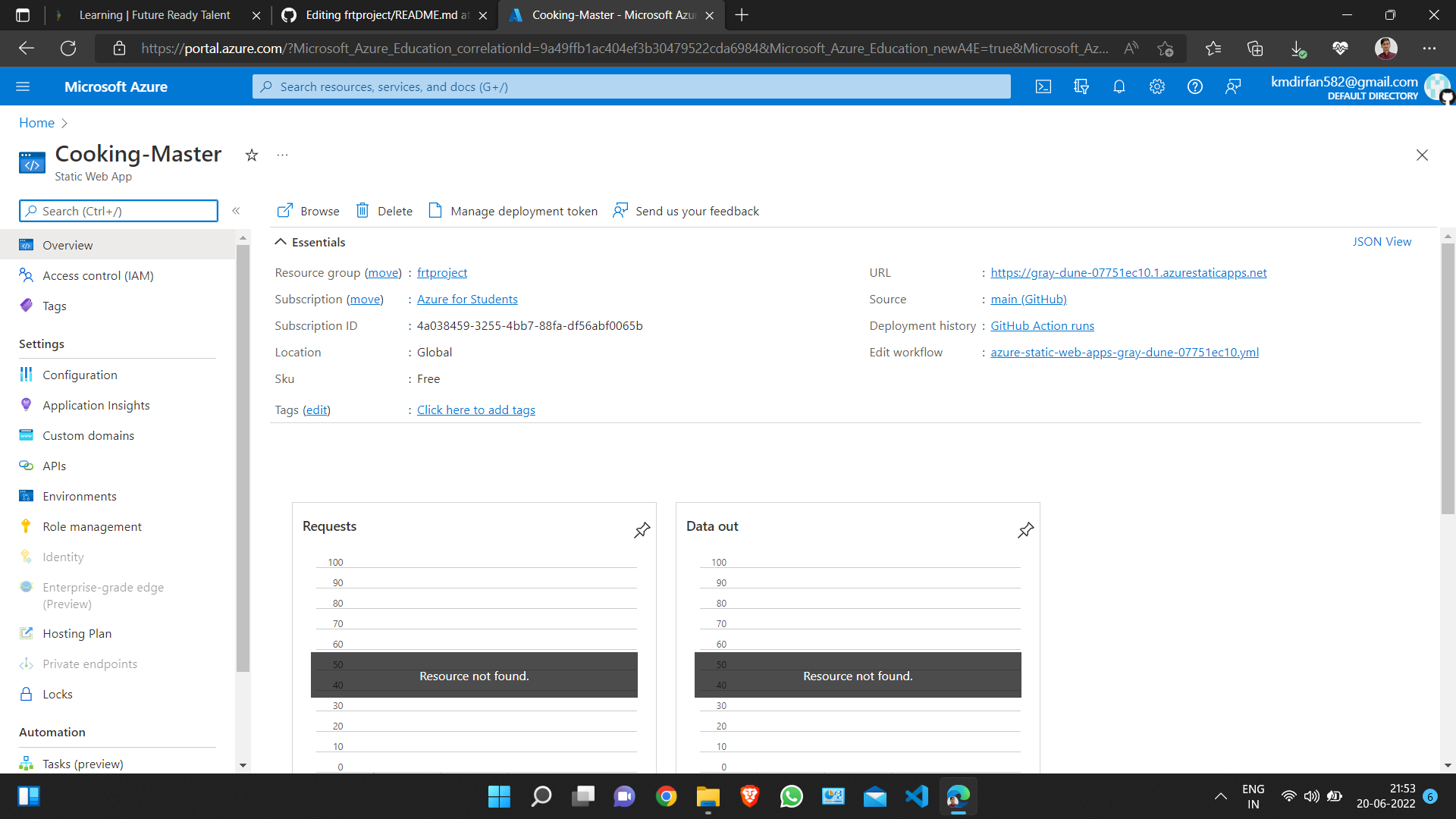Click Browse in the command bar
This screenshot has height=819, width=1456.
point(308,211)
